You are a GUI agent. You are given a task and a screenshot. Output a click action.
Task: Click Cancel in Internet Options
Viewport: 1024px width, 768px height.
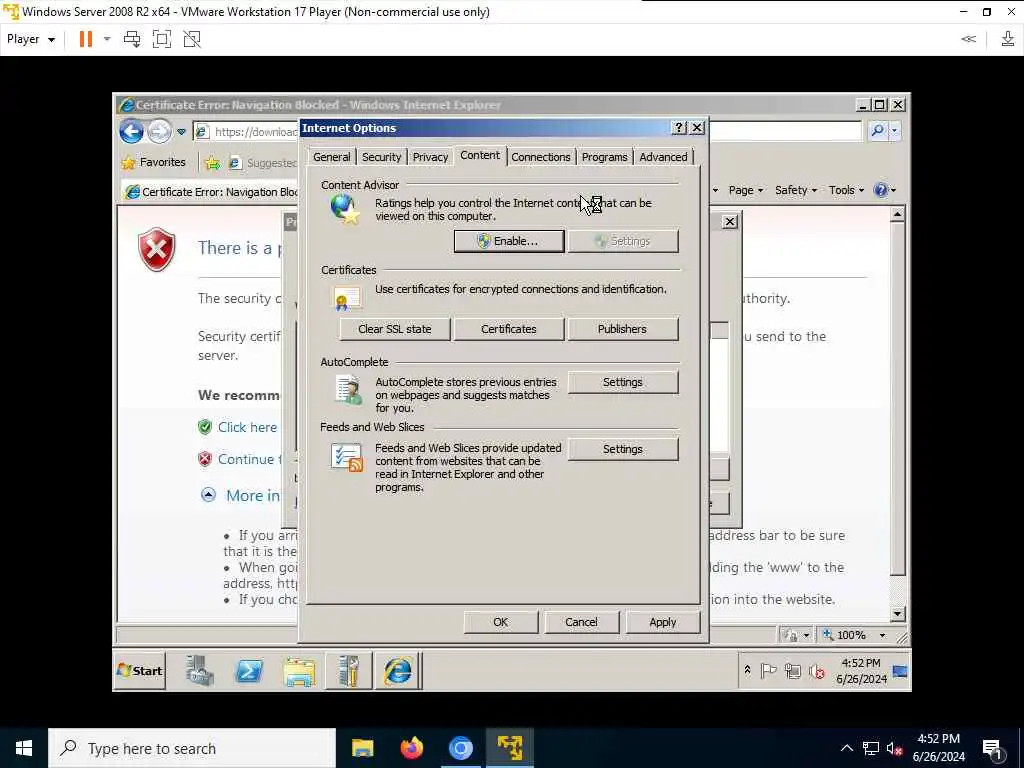(581, 622)
